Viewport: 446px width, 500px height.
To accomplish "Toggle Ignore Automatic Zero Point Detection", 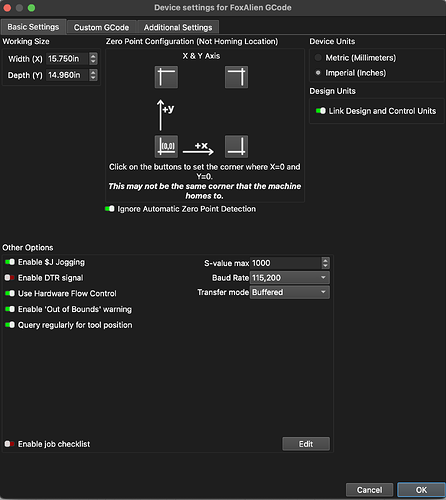I will (110, 209).
